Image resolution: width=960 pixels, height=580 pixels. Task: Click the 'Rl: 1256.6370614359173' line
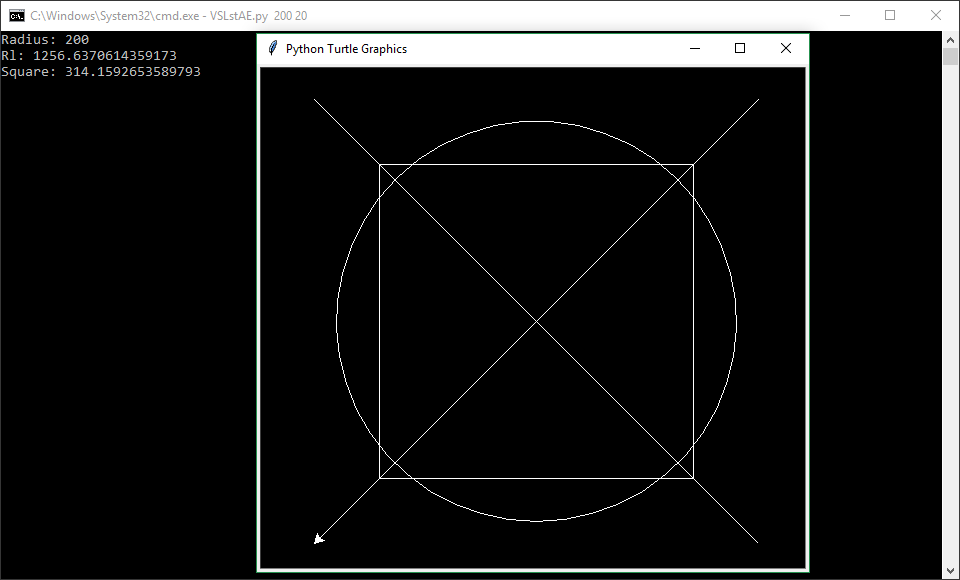point(89,56)
